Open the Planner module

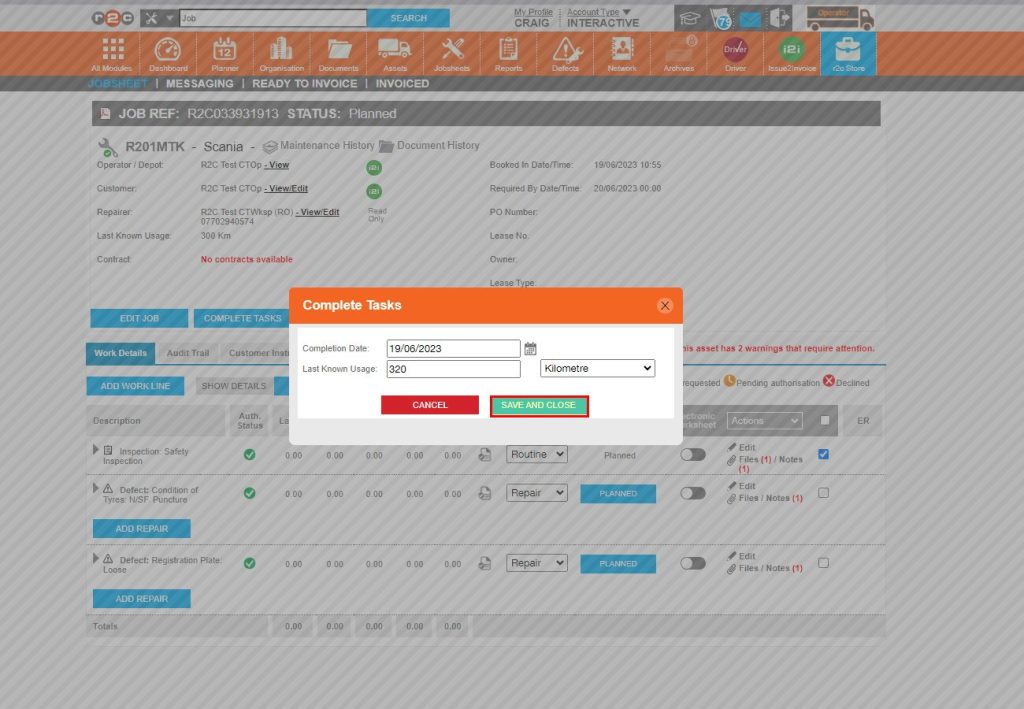[x=225, y=53]
